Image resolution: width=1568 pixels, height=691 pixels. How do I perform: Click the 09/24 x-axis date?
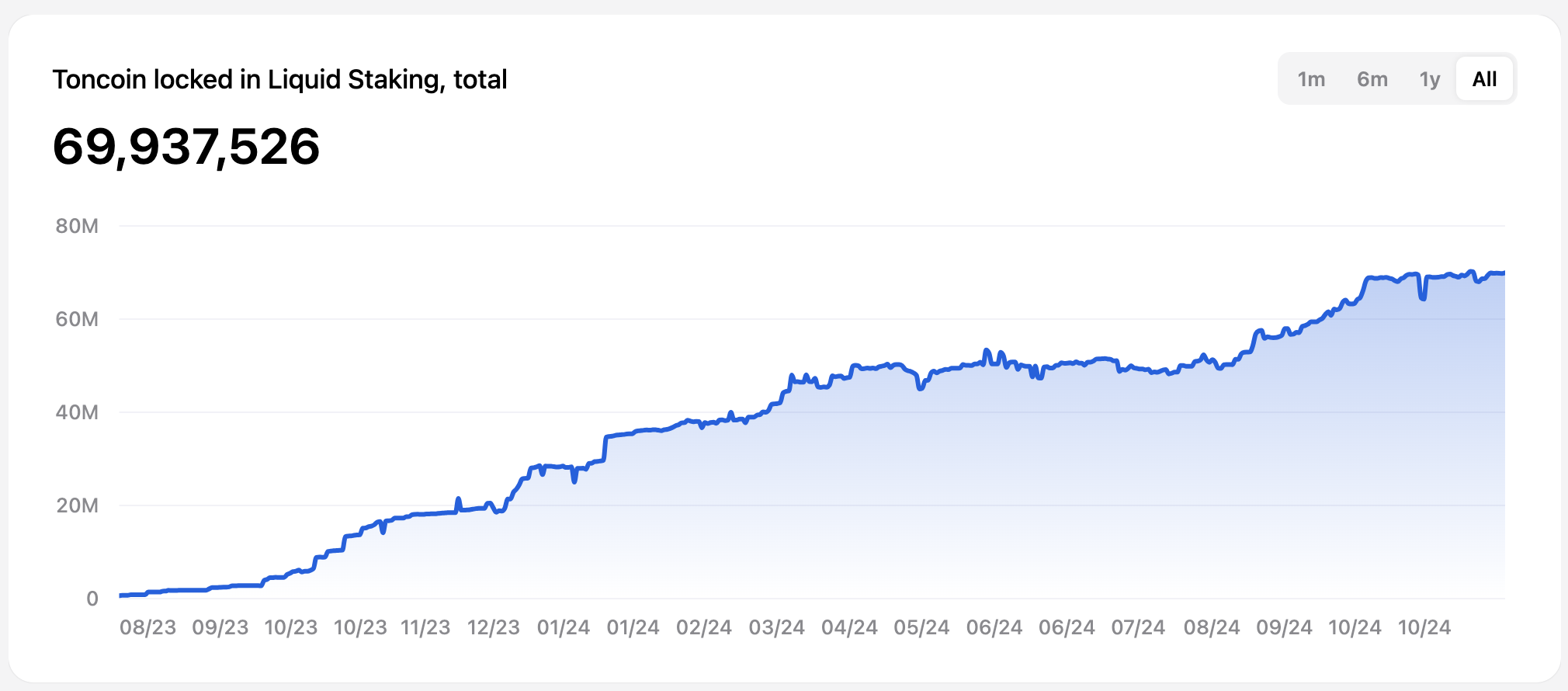[1284, 627]
